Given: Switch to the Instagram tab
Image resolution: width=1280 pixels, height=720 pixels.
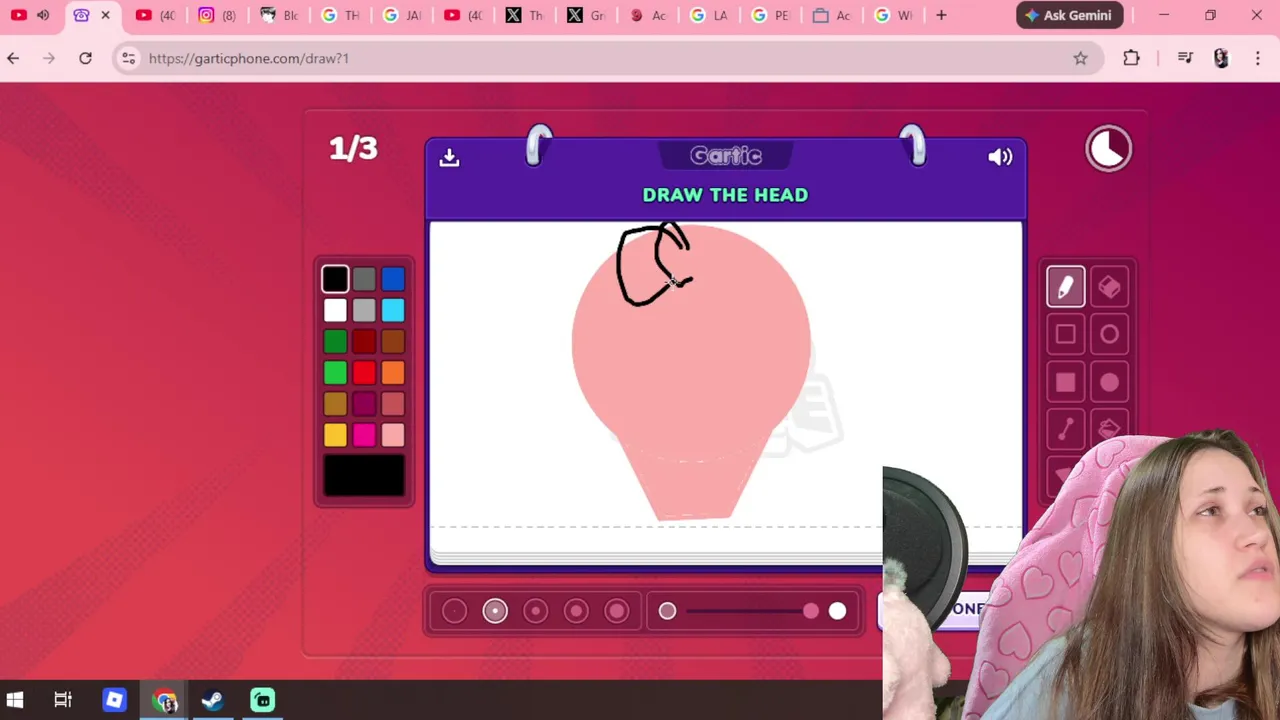Looking at the screenshot, I should point(216,15).
